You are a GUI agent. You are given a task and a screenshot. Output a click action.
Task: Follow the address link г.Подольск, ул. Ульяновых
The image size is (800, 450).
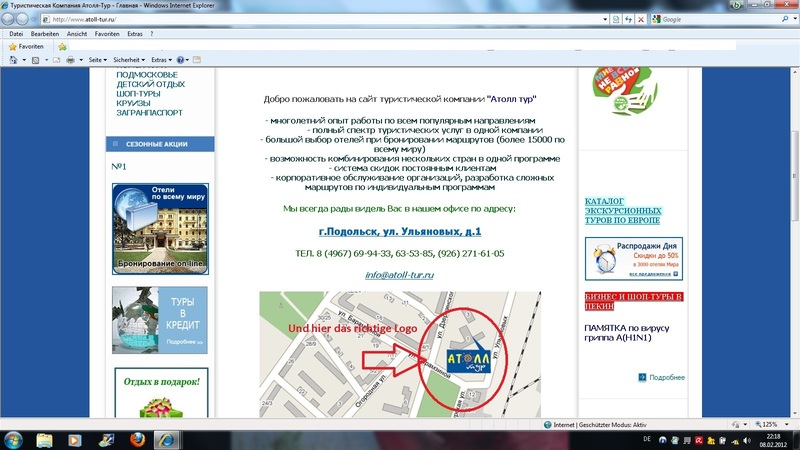click(400, 232)
